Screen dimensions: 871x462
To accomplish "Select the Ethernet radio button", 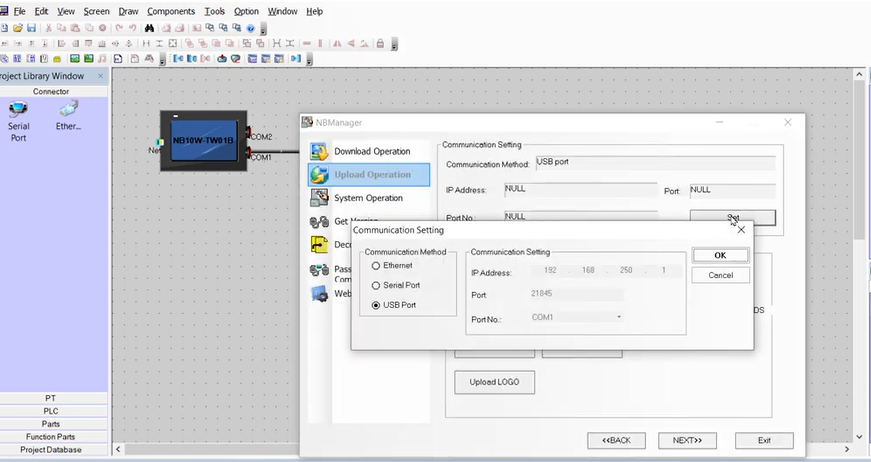I will (x=376, y=266).
